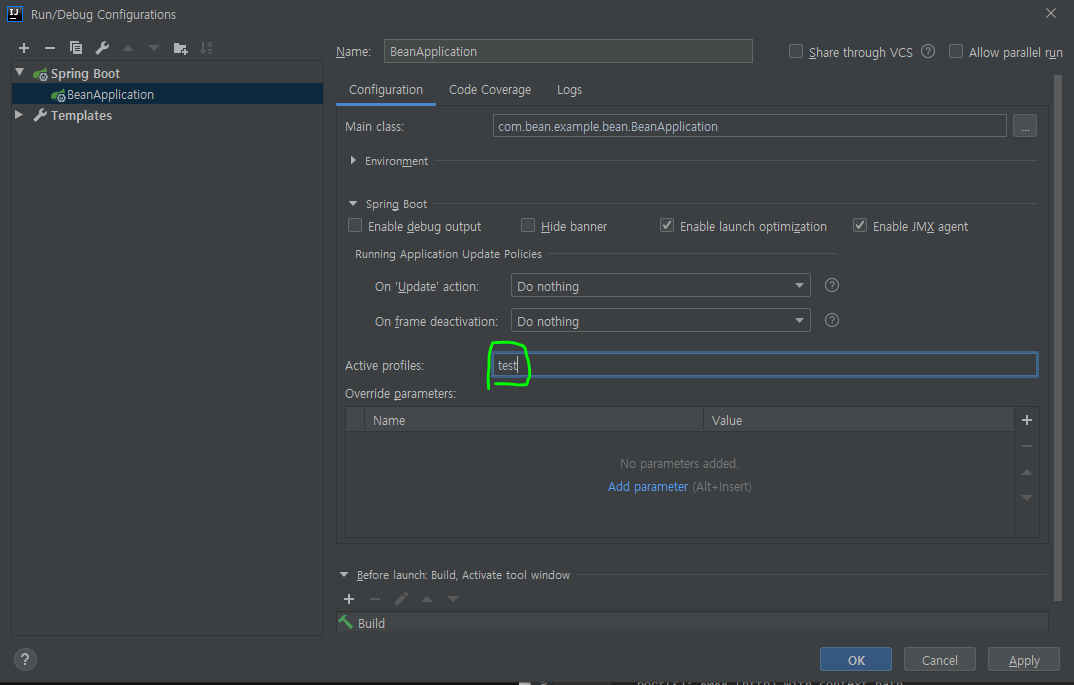
Task: Open the On 'Update' action dropdown
Action: click(x=660, y=285)
